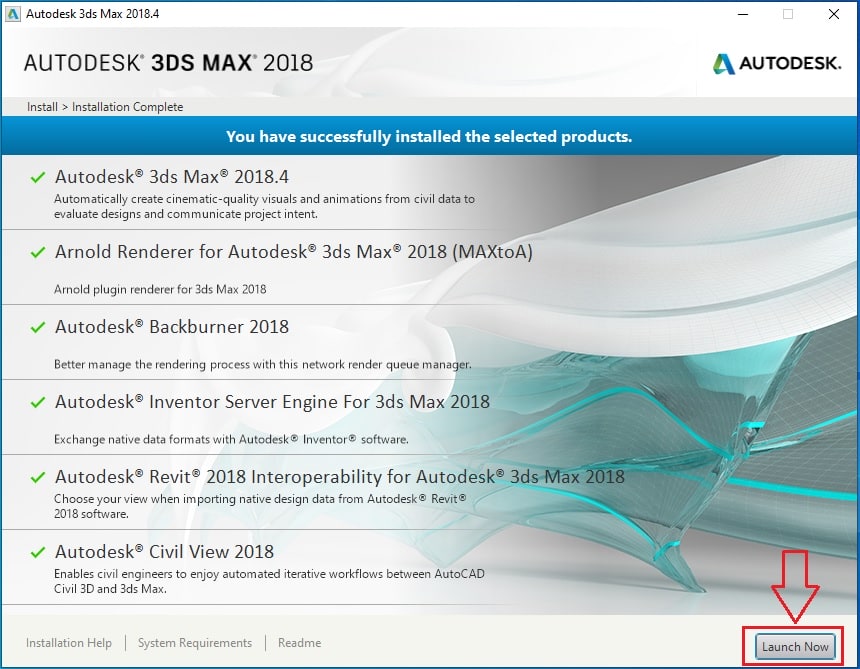This screenshot has height=669, width=860.
Task: Click the 'Exchange native data formats' description
Action: tap(231, 439)
